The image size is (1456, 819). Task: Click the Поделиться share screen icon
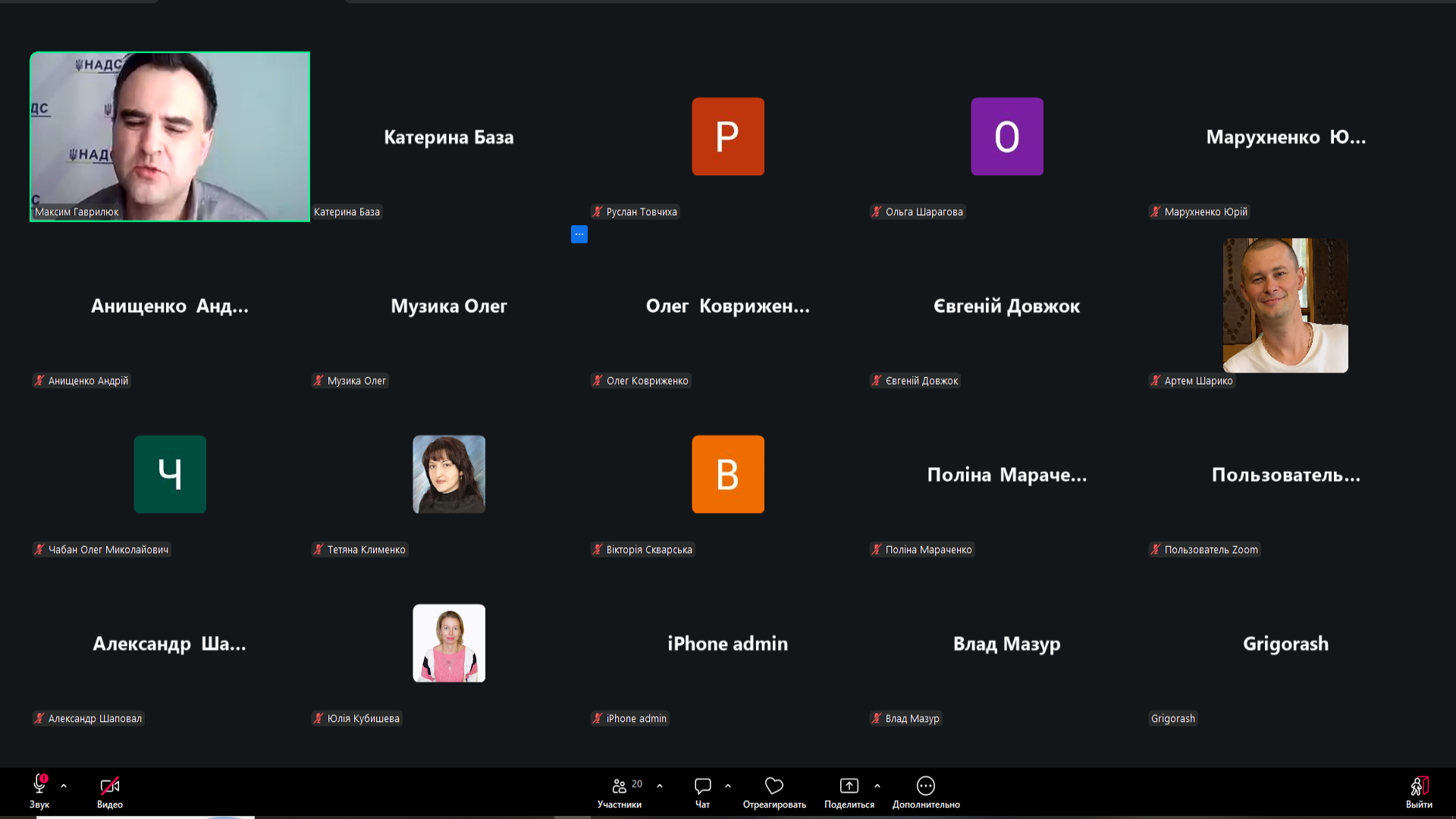pos(849,786)
